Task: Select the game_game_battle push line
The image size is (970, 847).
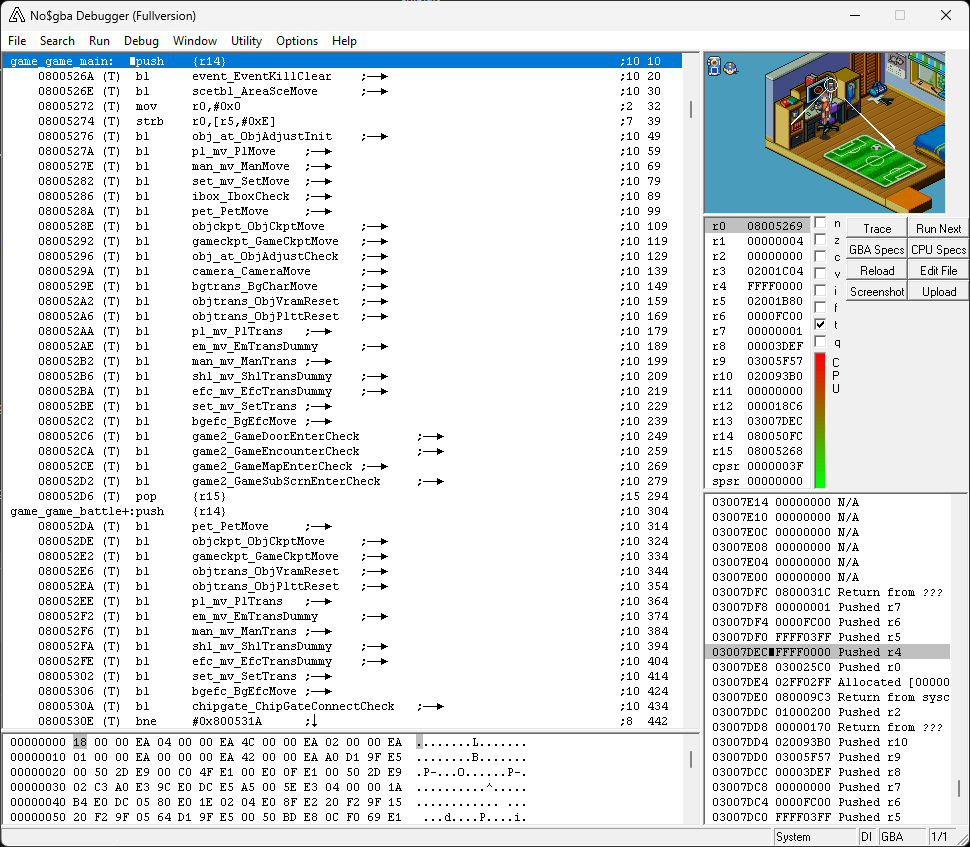Action: [342, 512]
